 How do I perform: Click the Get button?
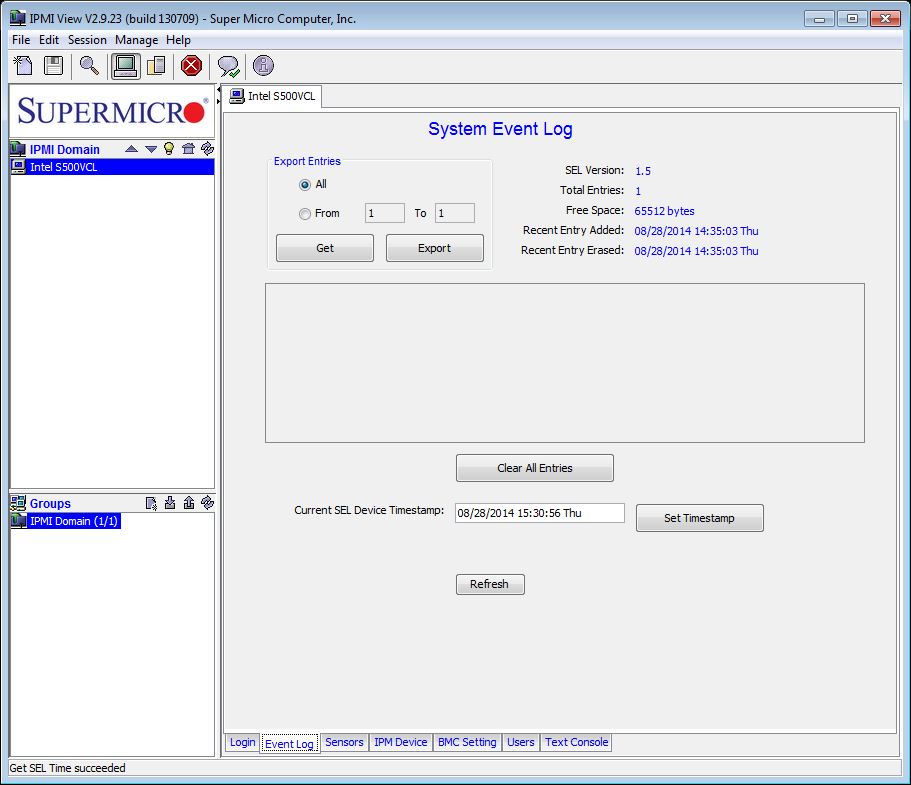[x=325, y=248]
